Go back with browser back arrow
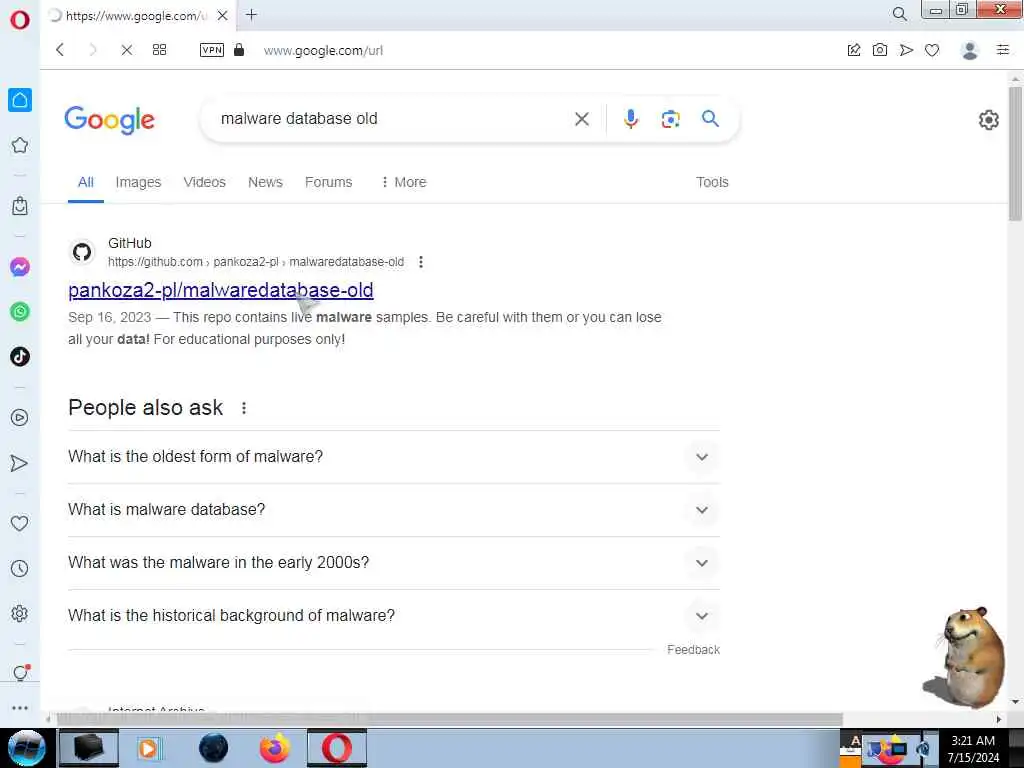The width and height of the screenshot is (1024, 768). [x=60, y=50]
